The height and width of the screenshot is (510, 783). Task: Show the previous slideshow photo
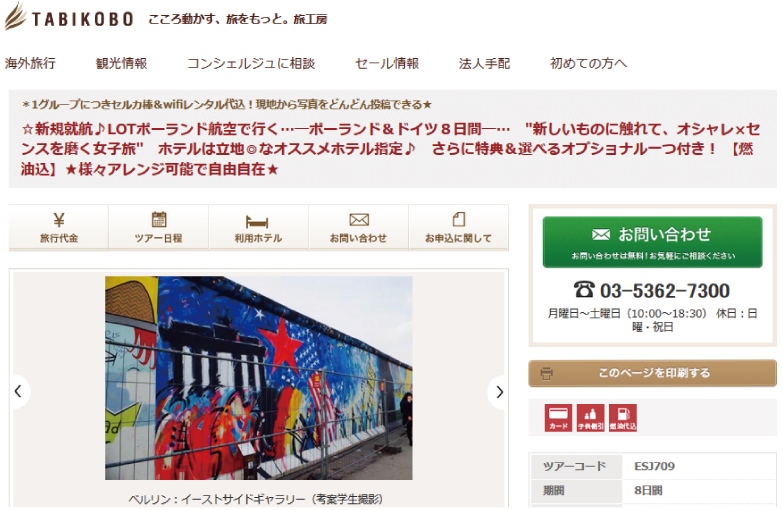tap(18, 392)
